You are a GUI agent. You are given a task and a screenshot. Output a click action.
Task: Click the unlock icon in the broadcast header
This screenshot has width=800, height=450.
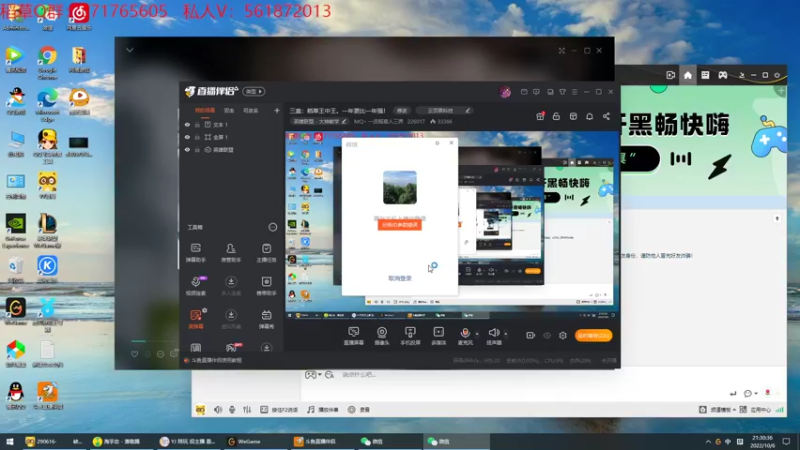click(x=556, y=116)
